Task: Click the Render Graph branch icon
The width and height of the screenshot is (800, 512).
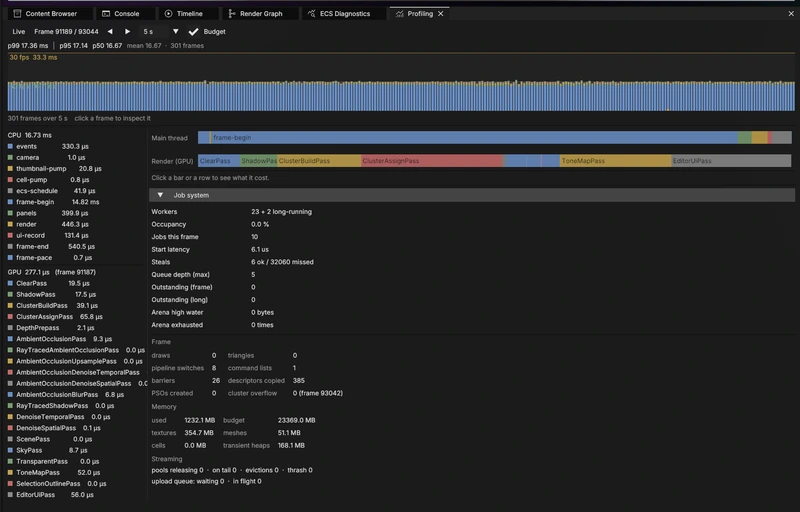Action: click(x=232, y=14)
